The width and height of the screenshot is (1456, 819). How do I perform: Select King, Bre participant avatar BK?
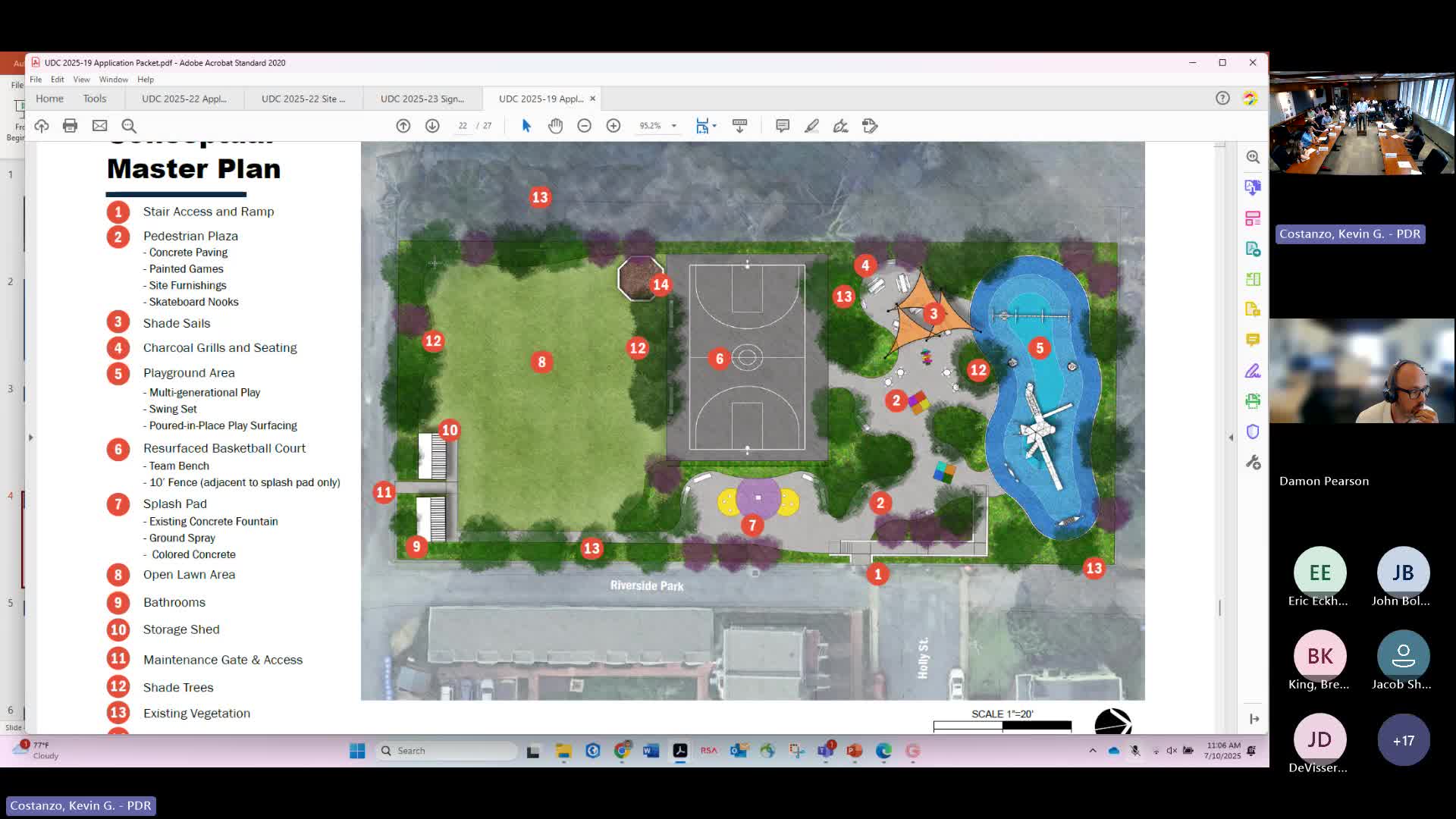(x=1319, y=656)
